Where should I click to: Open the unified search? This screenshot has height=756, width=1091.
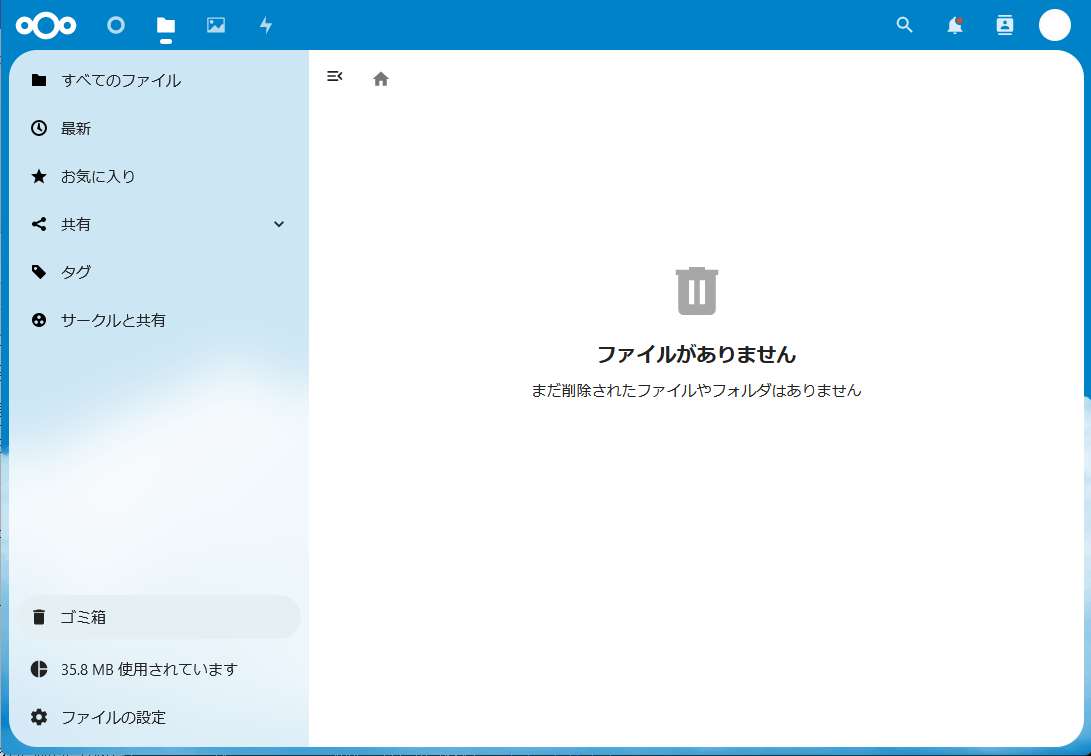coord(904,25)
